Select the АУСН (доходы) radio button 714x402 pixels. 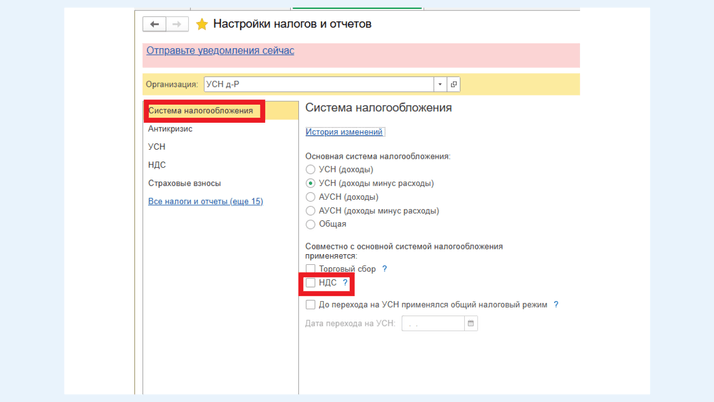coord(310,197)
